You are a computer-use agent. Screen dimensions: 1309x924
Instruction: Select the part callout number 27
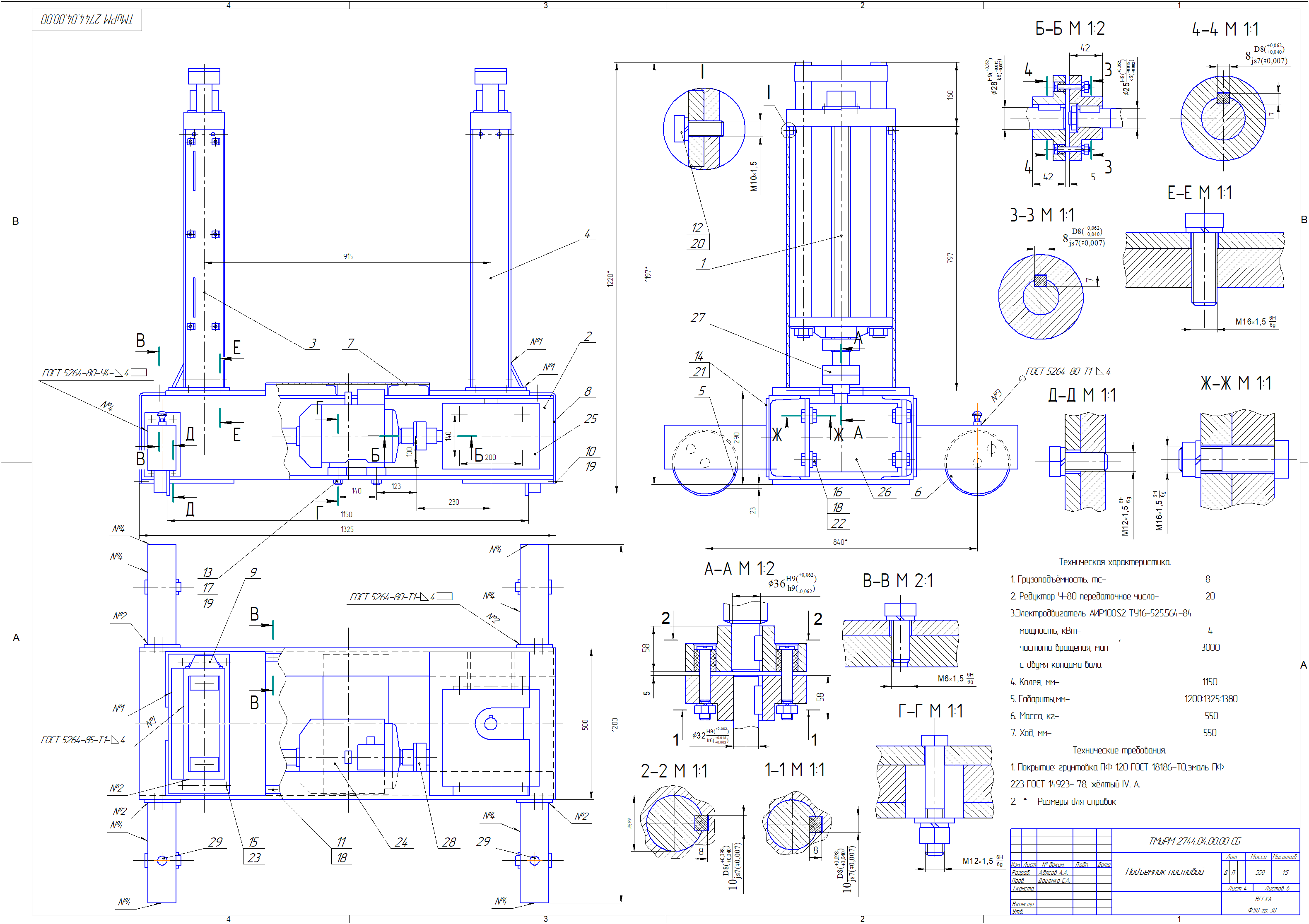click(698, 318)
